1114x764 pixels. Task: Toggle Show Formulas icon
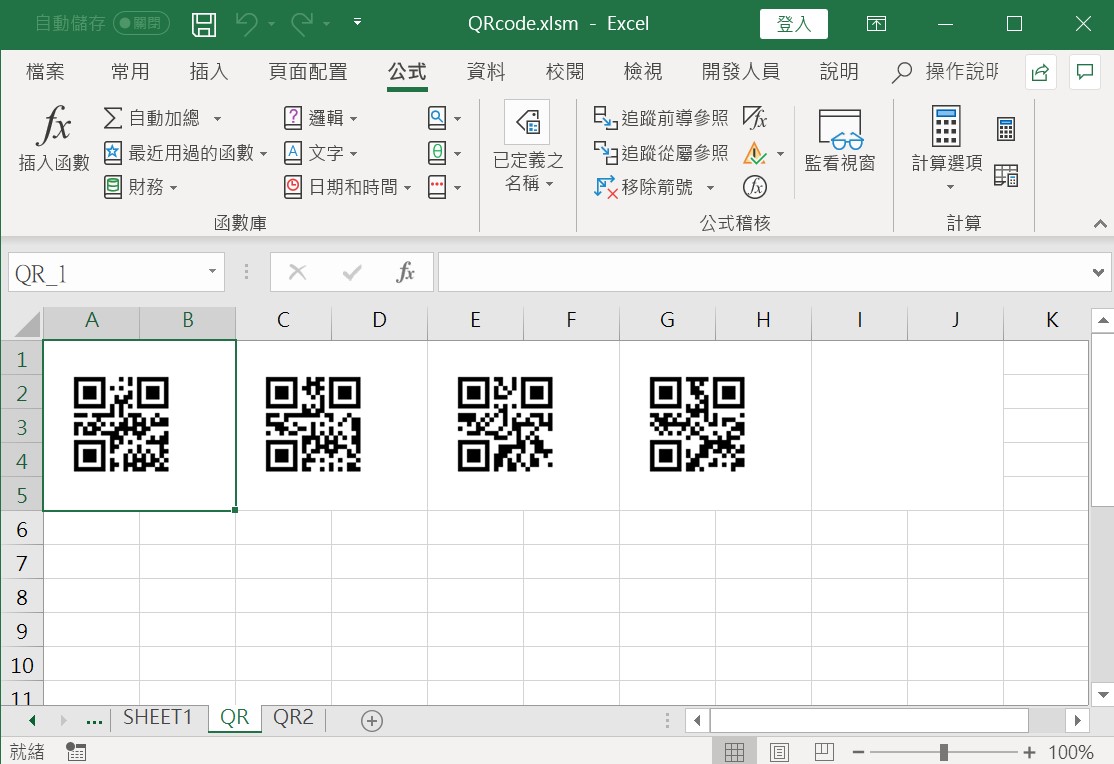click(x=755, y=118)
